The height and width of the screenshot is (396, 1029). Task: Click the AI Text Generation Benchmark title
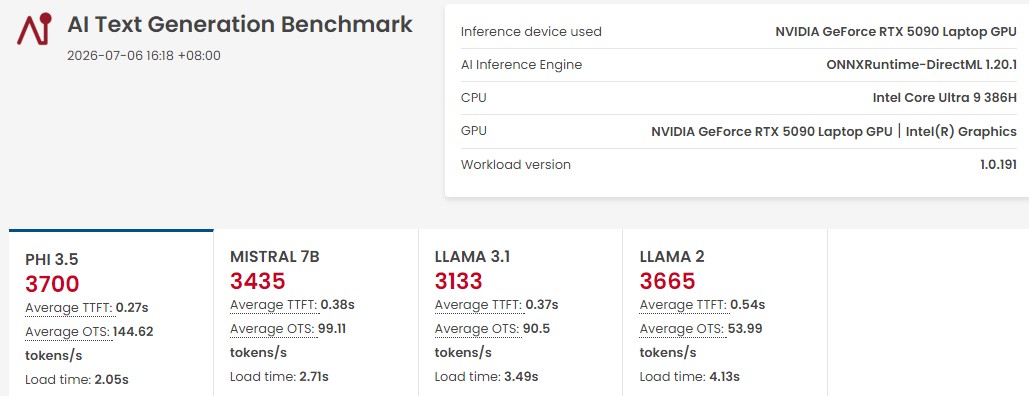240,25
